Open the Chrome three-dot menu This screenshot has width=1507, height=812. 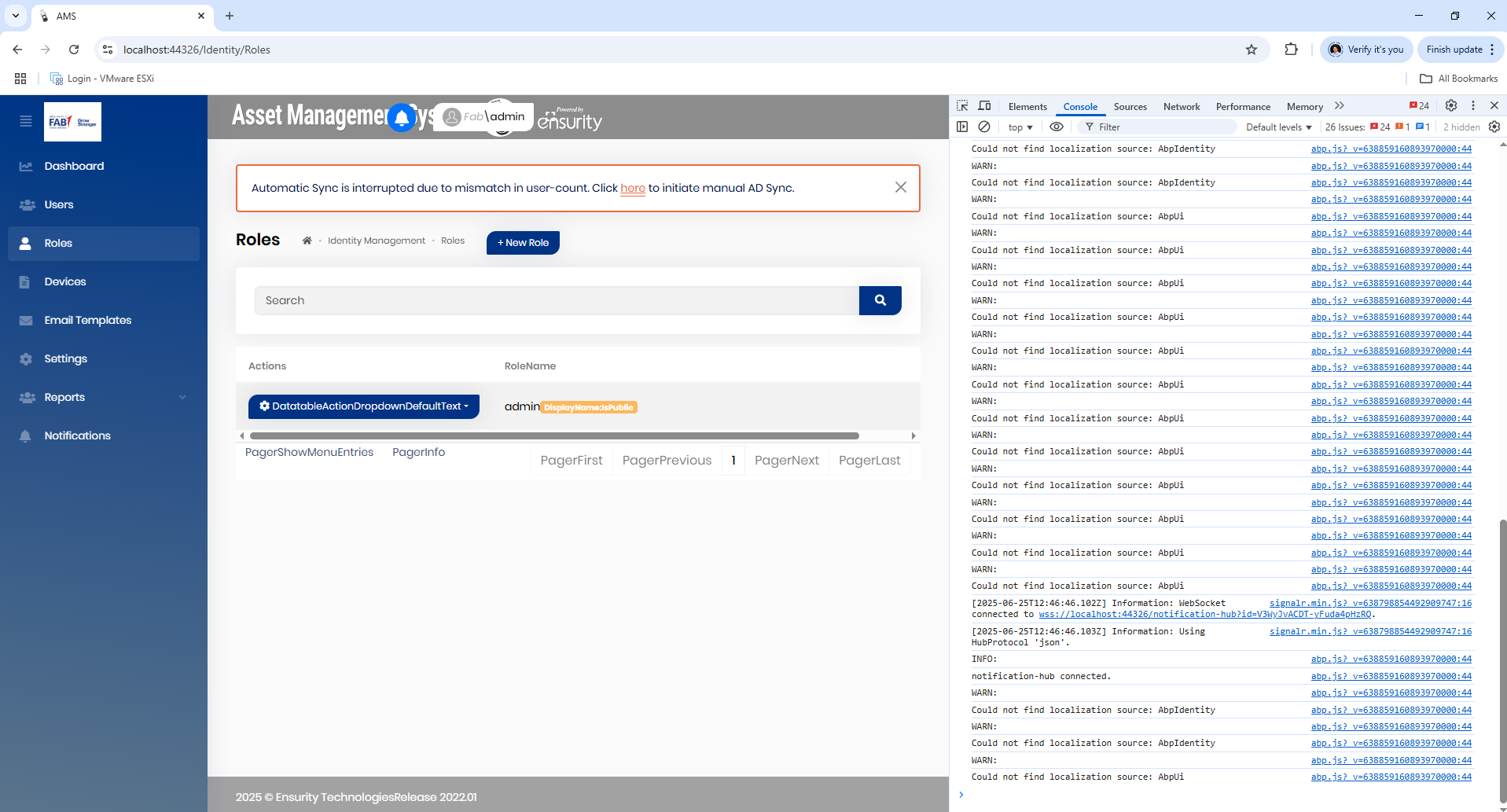pos(1492,50)
